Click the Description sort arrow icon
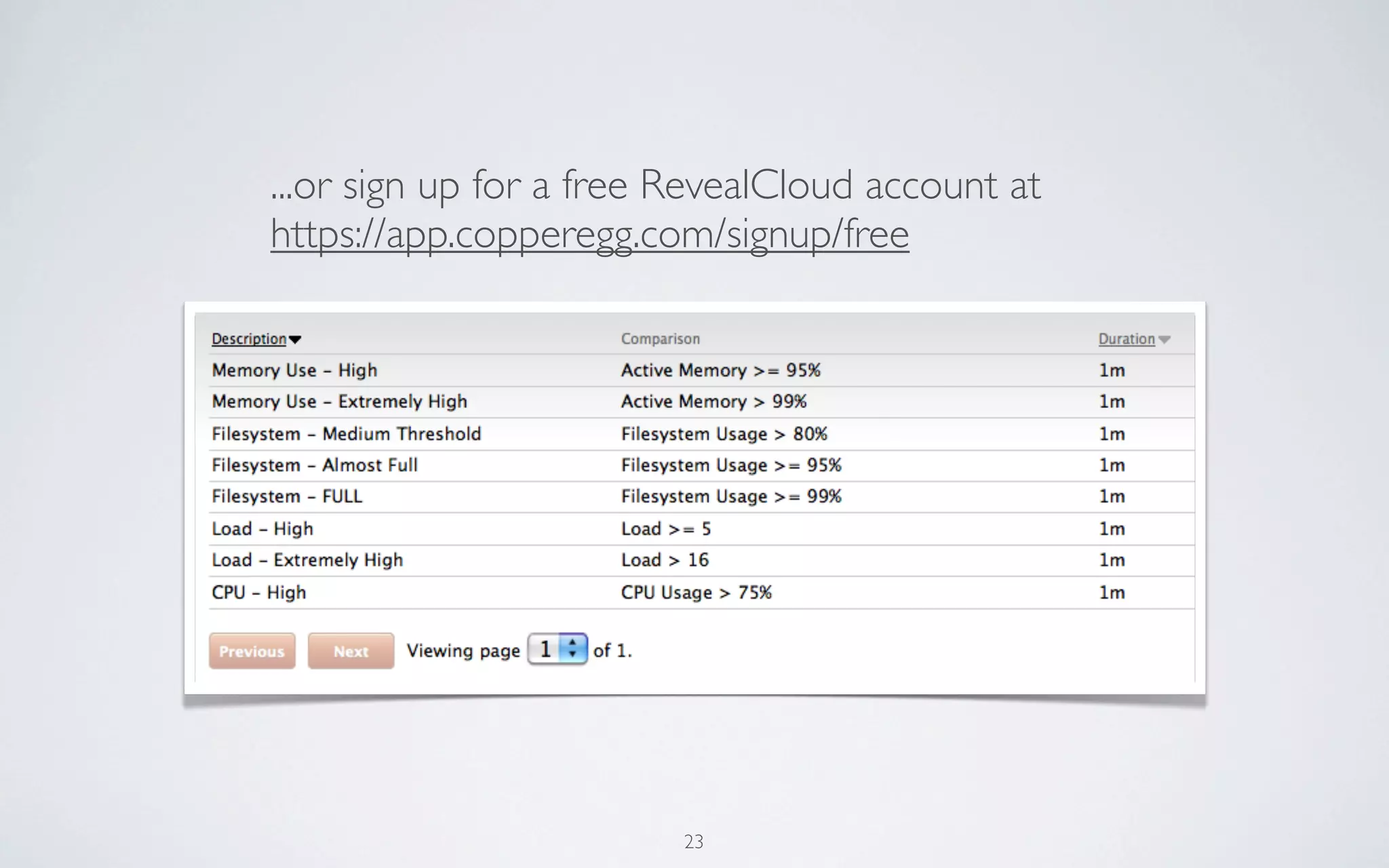 [294, 340]
